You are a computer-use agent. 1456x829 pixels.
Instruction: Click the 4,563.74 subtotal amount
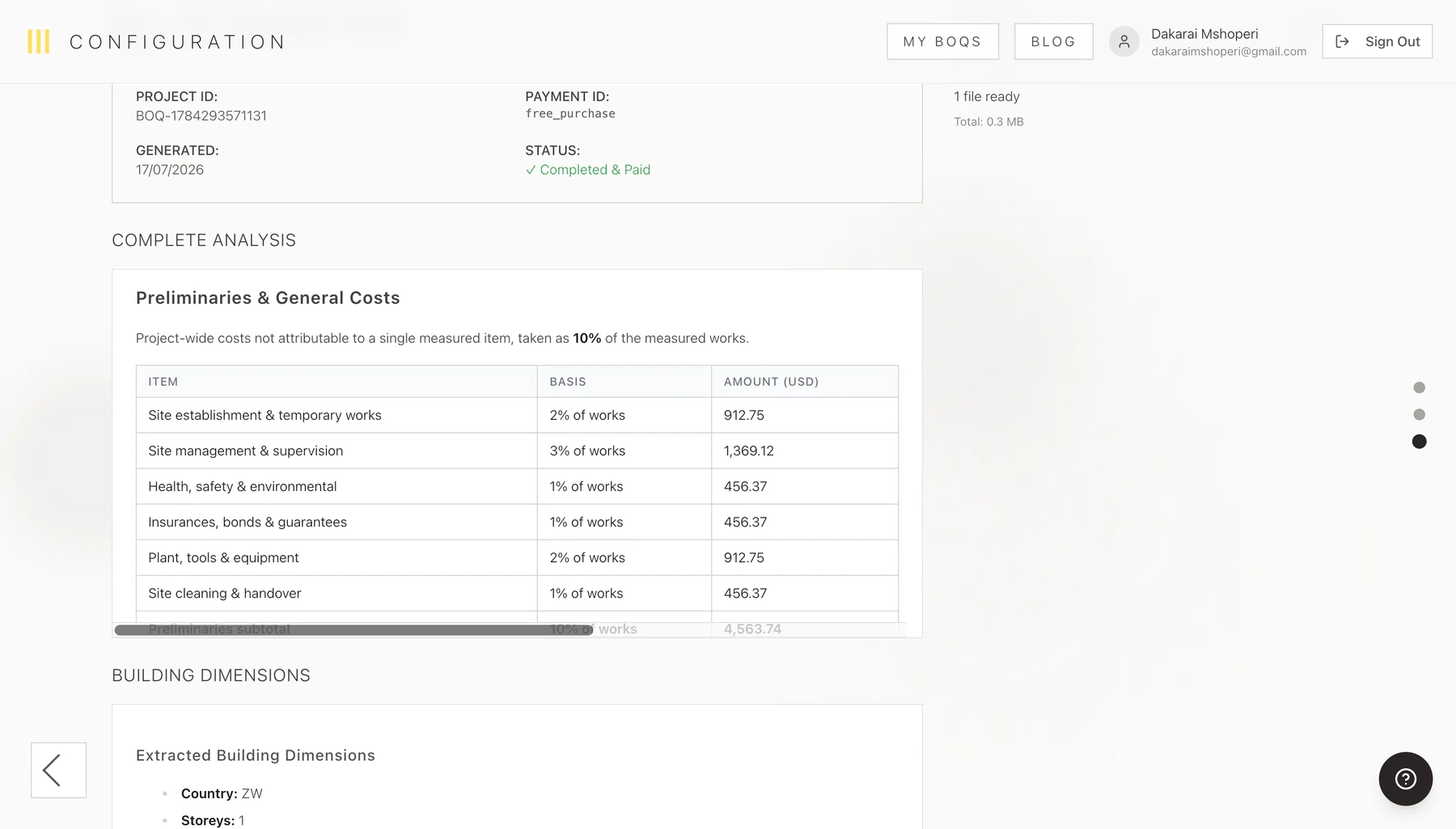tap(752, 628)
